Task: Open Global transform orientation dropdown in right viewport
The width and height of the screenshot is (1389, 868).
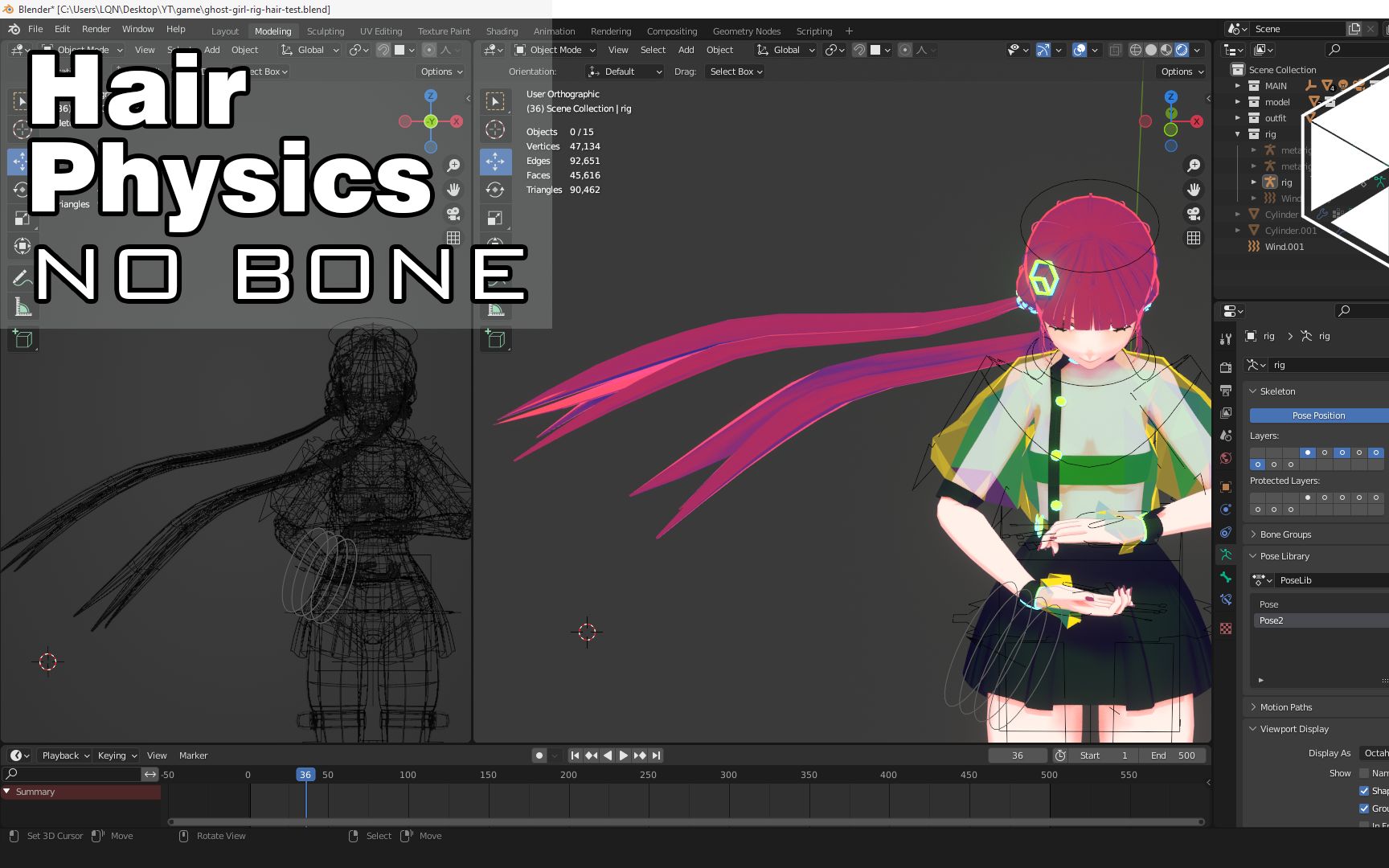Action: click(785, 50)
